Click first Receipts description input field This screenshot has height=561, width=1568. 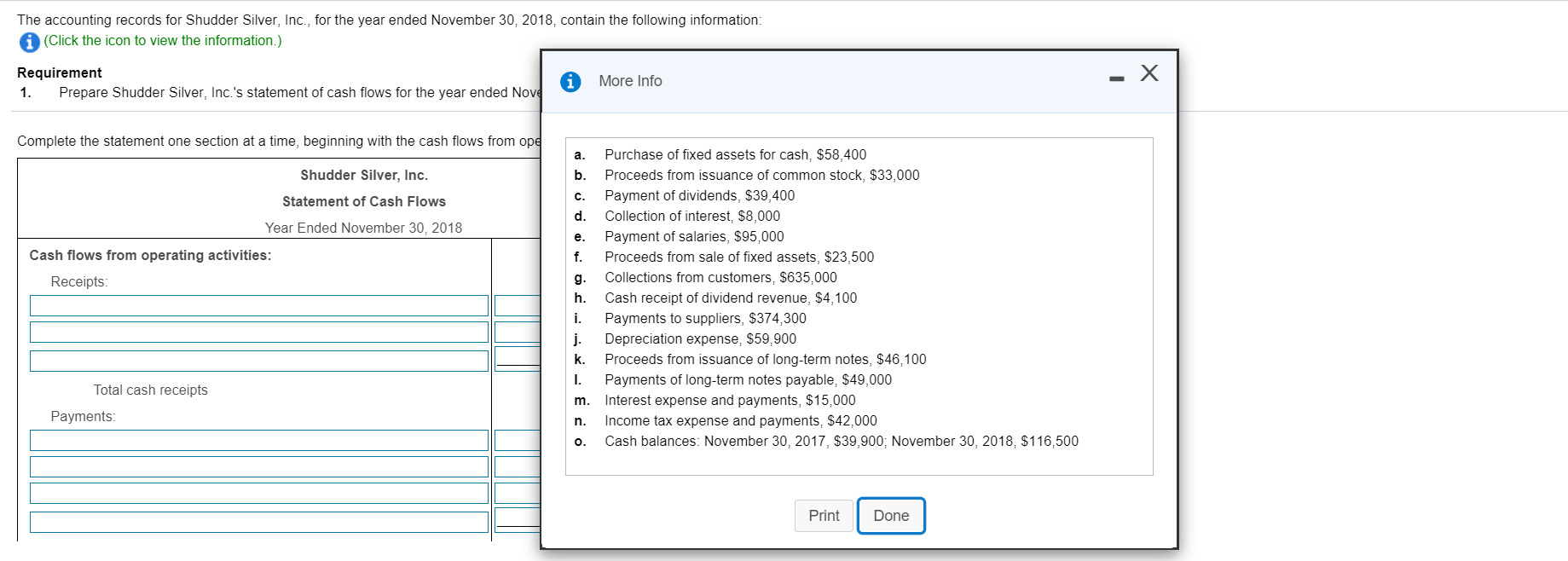coord(259,305)
